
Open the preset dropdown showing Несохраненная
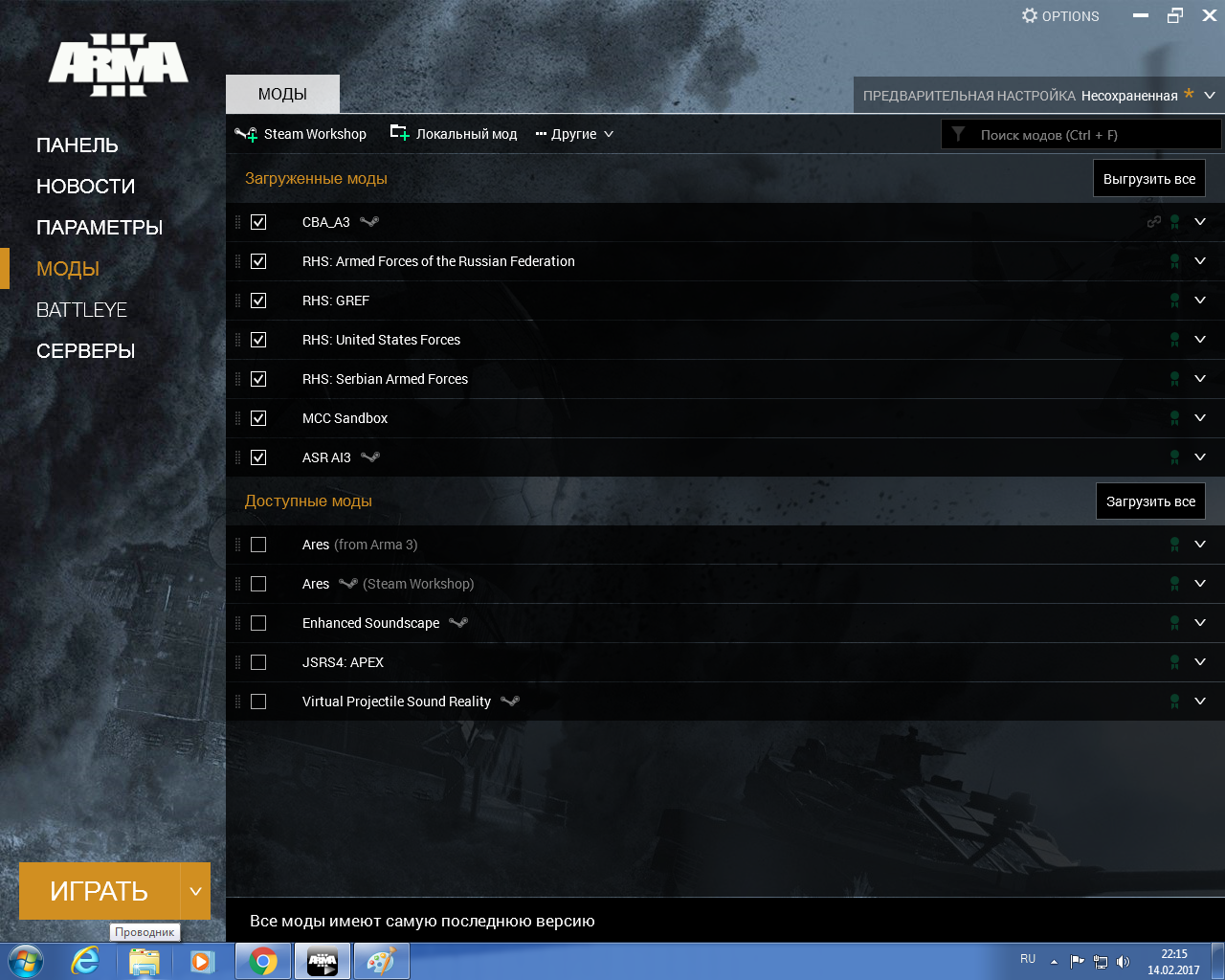(1210, 96)
